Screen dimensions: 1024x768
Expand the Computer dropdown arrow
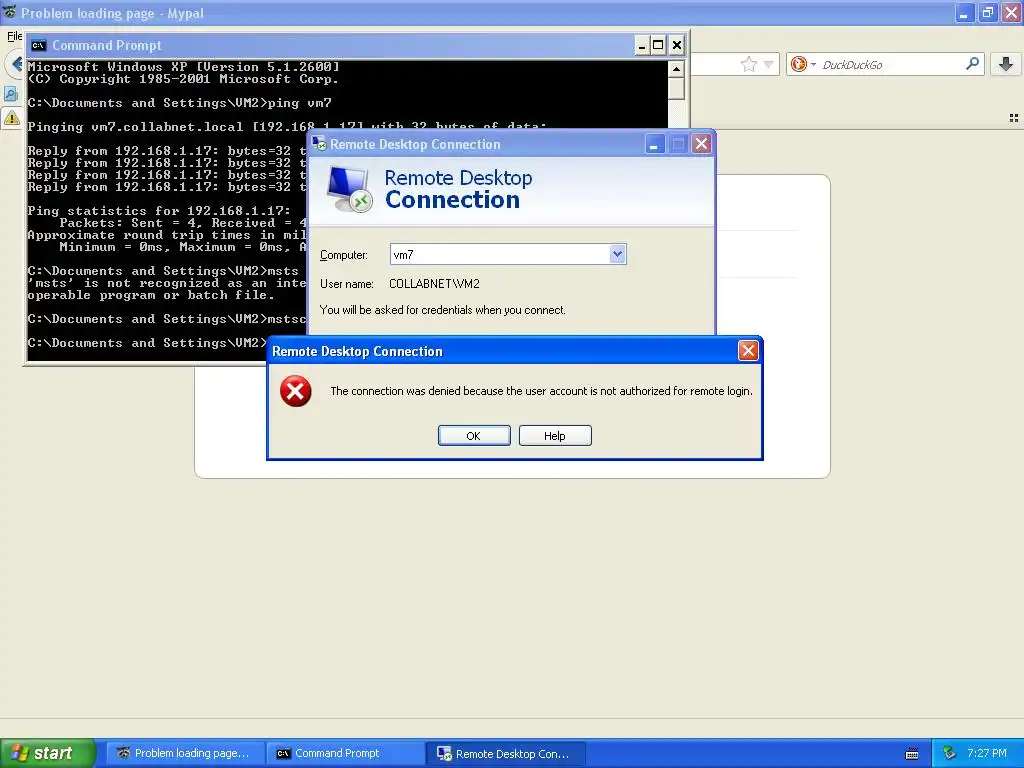tap(617, 254)
